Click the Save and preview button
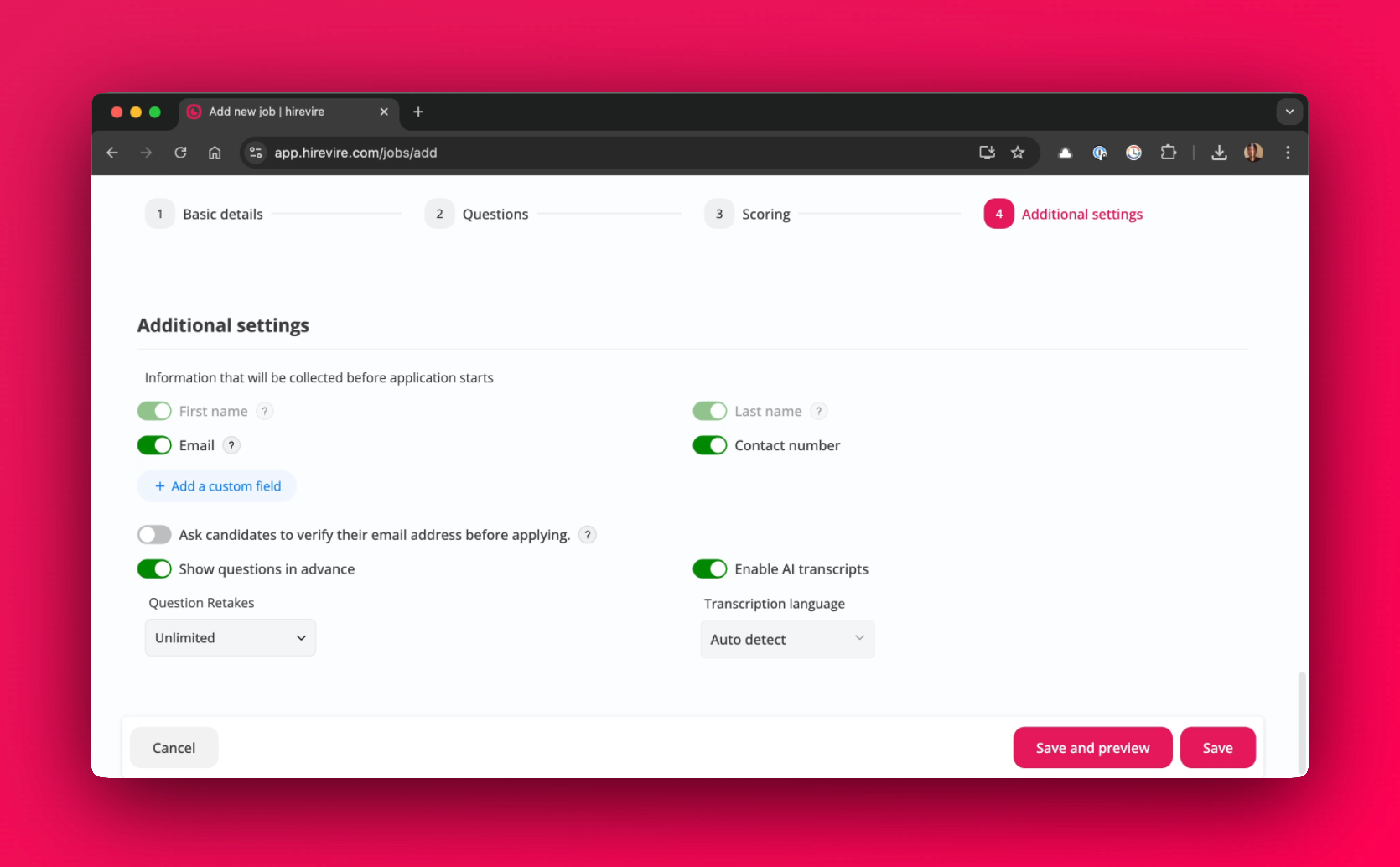This screenshot has width=1400, height=867. [1092, 748]
